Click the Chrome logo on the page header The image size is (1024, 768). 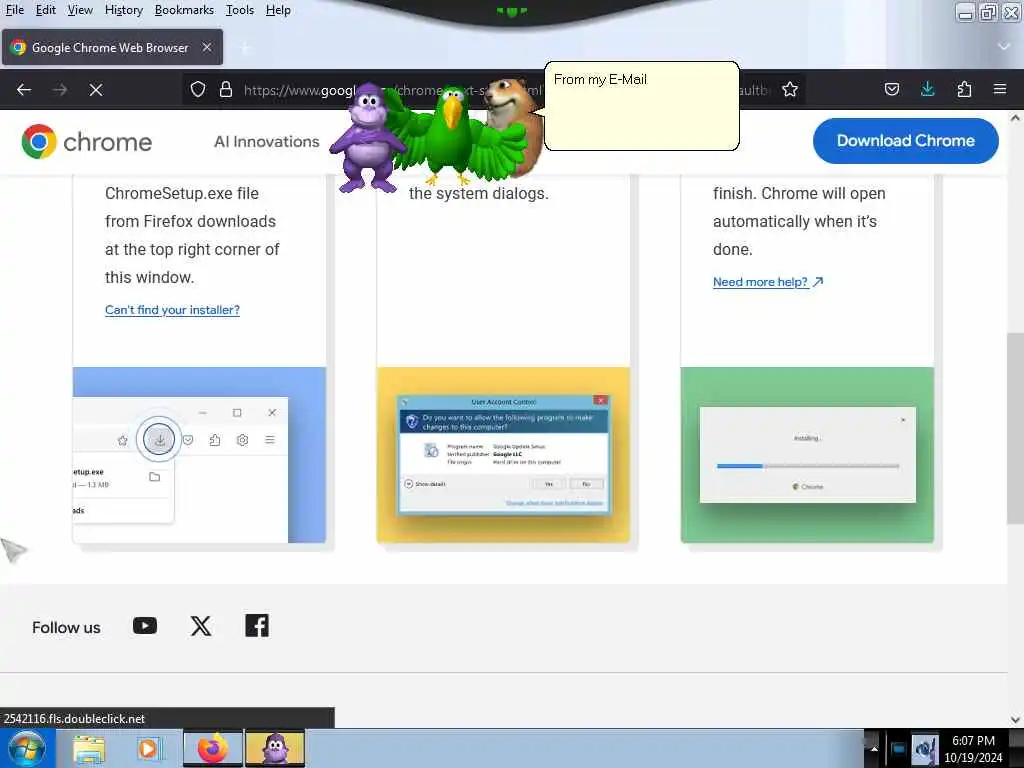(86, 142)
